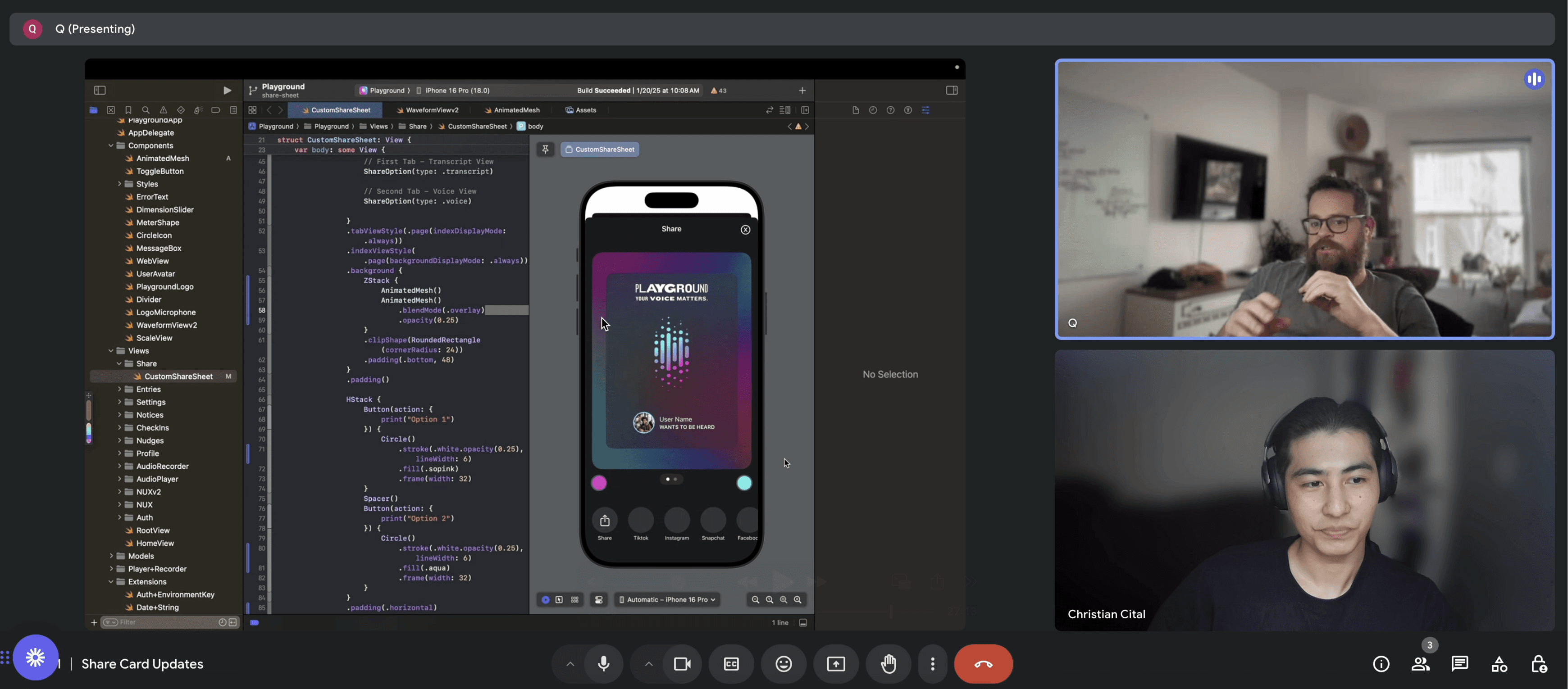Mute the microphone in the call
Image resolution: width=1568 pixels, height=689 pixels.
604,663
